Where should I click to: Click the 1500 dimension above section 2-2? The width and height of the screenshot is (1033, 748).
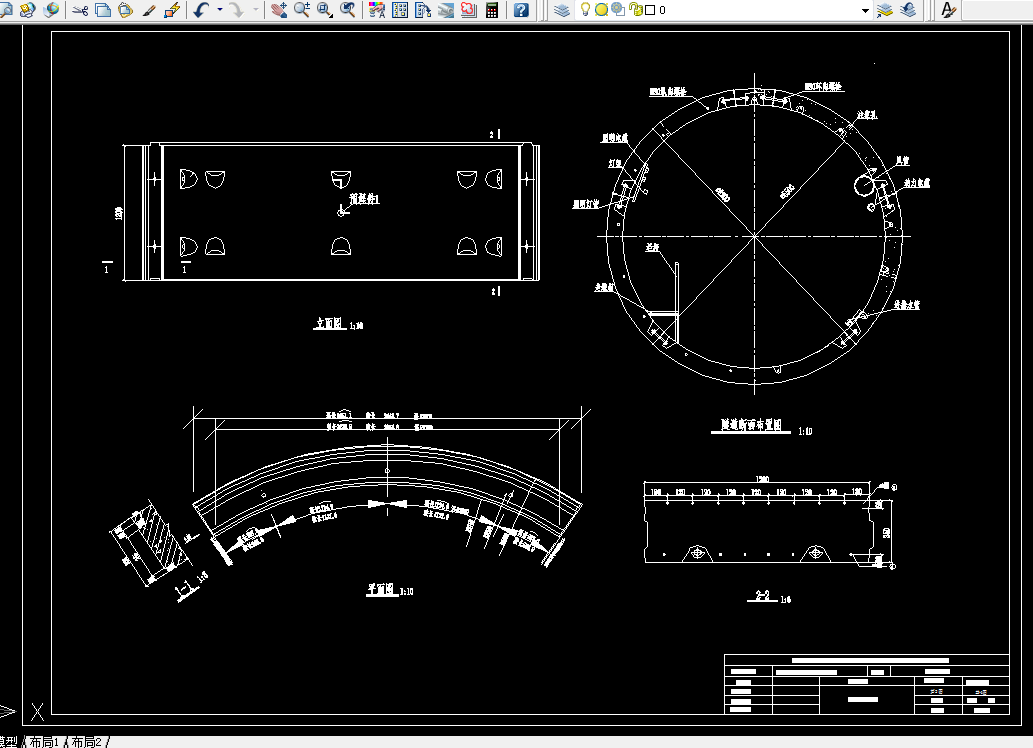click(x=762, y=479)
